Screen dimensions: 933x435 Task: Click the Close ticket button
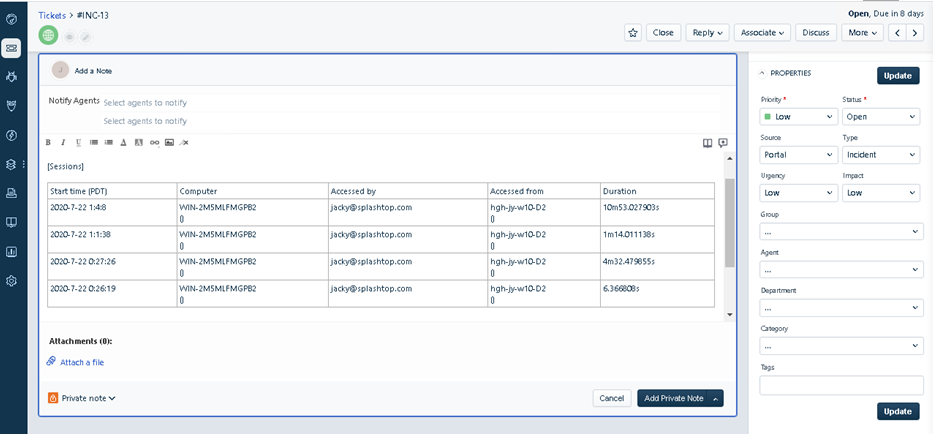(663, 33)
